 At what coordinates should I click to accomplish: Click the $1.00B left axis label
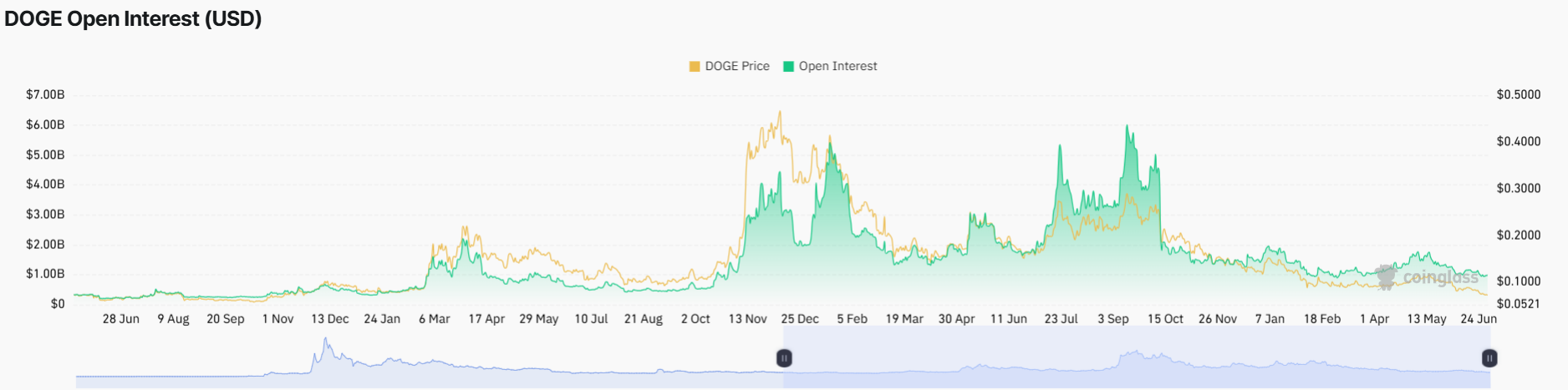pos(45,273)
